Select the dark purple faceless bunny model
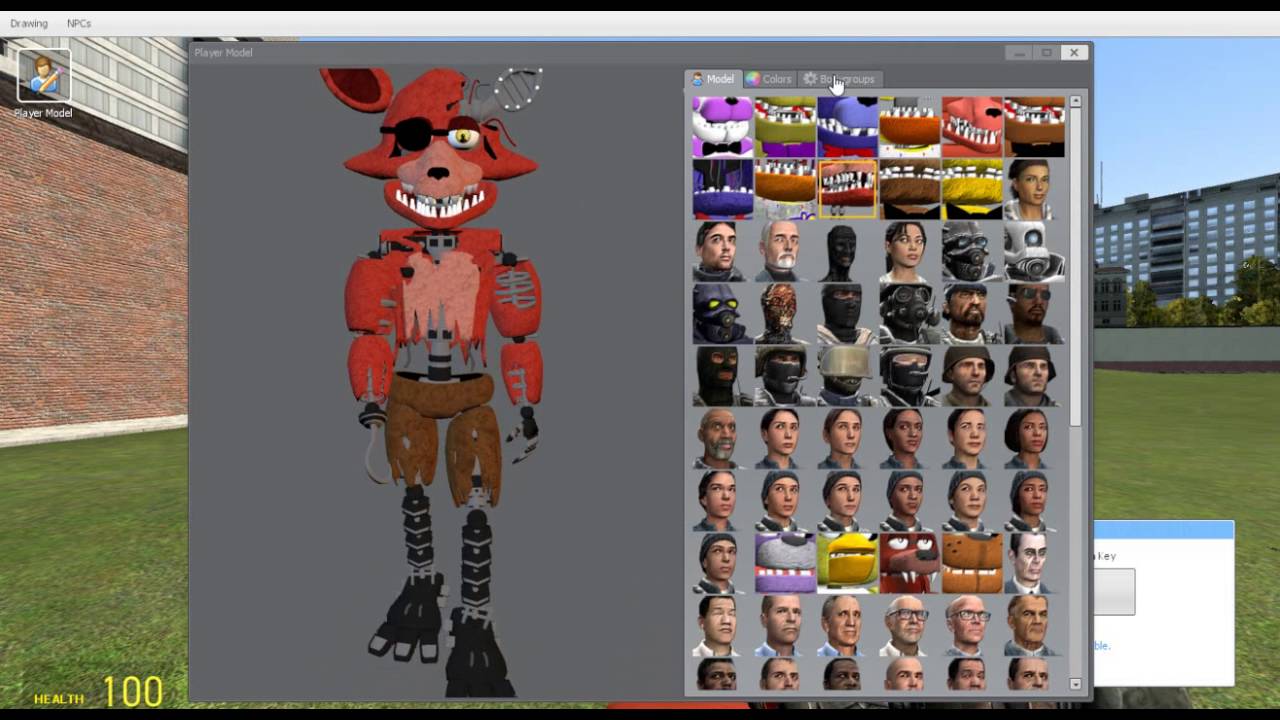 pos(723,189)
